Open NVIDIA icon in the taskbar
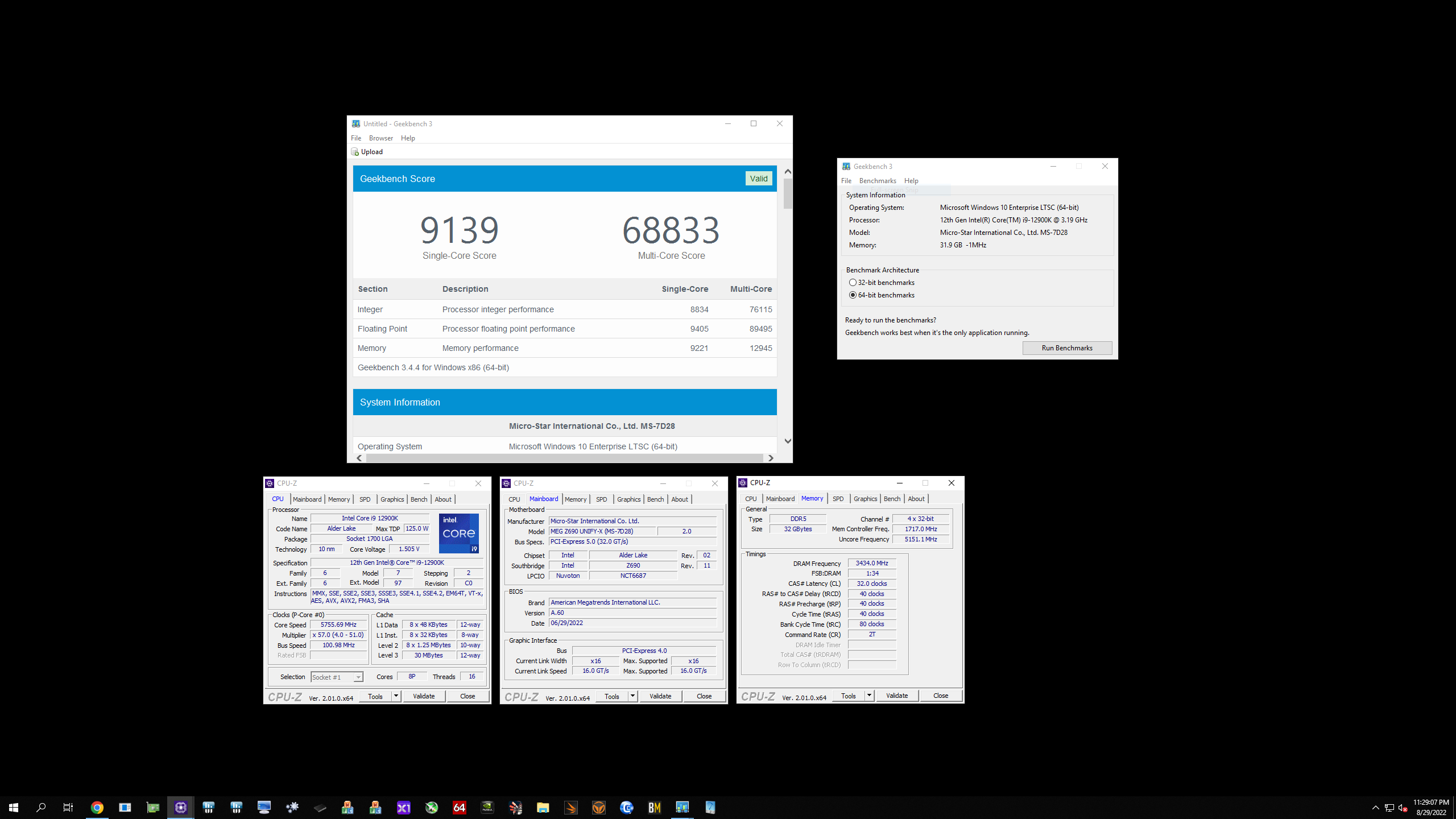 pos(487,807)
